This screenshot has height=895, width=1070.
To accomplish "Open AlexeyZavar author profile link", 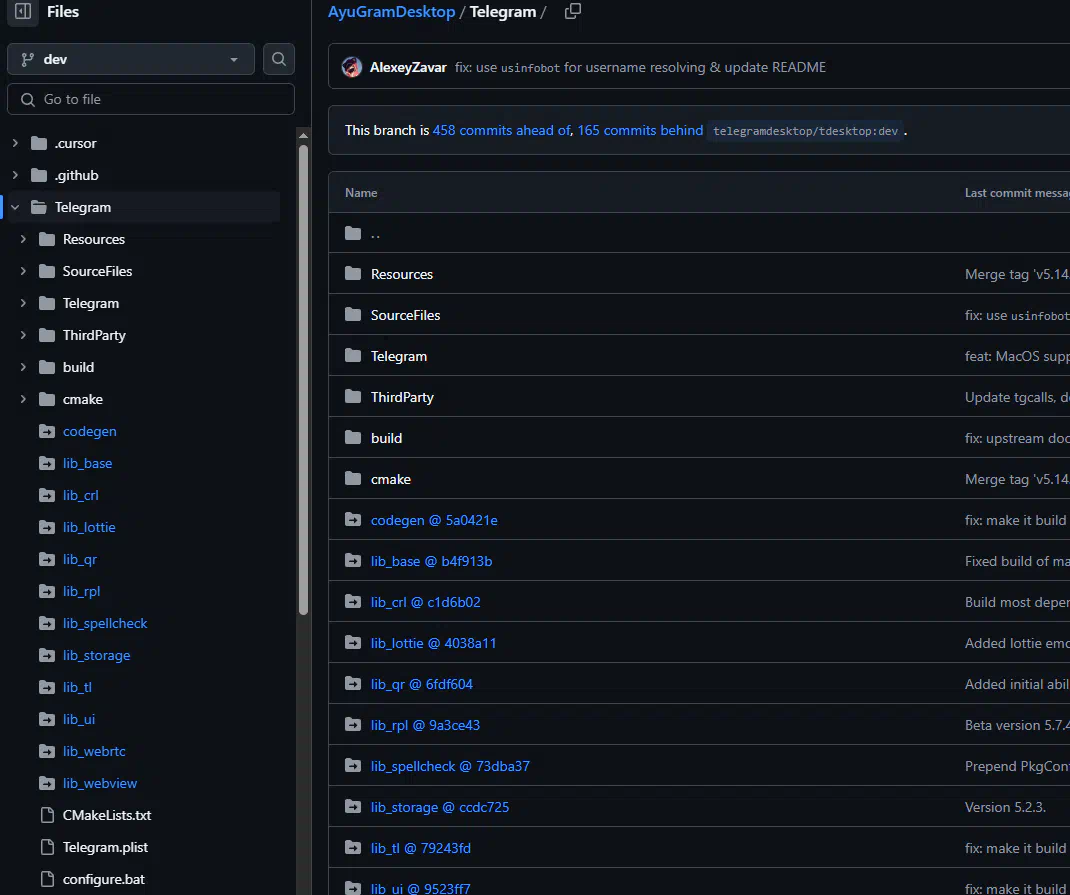I will pos(408,67).
